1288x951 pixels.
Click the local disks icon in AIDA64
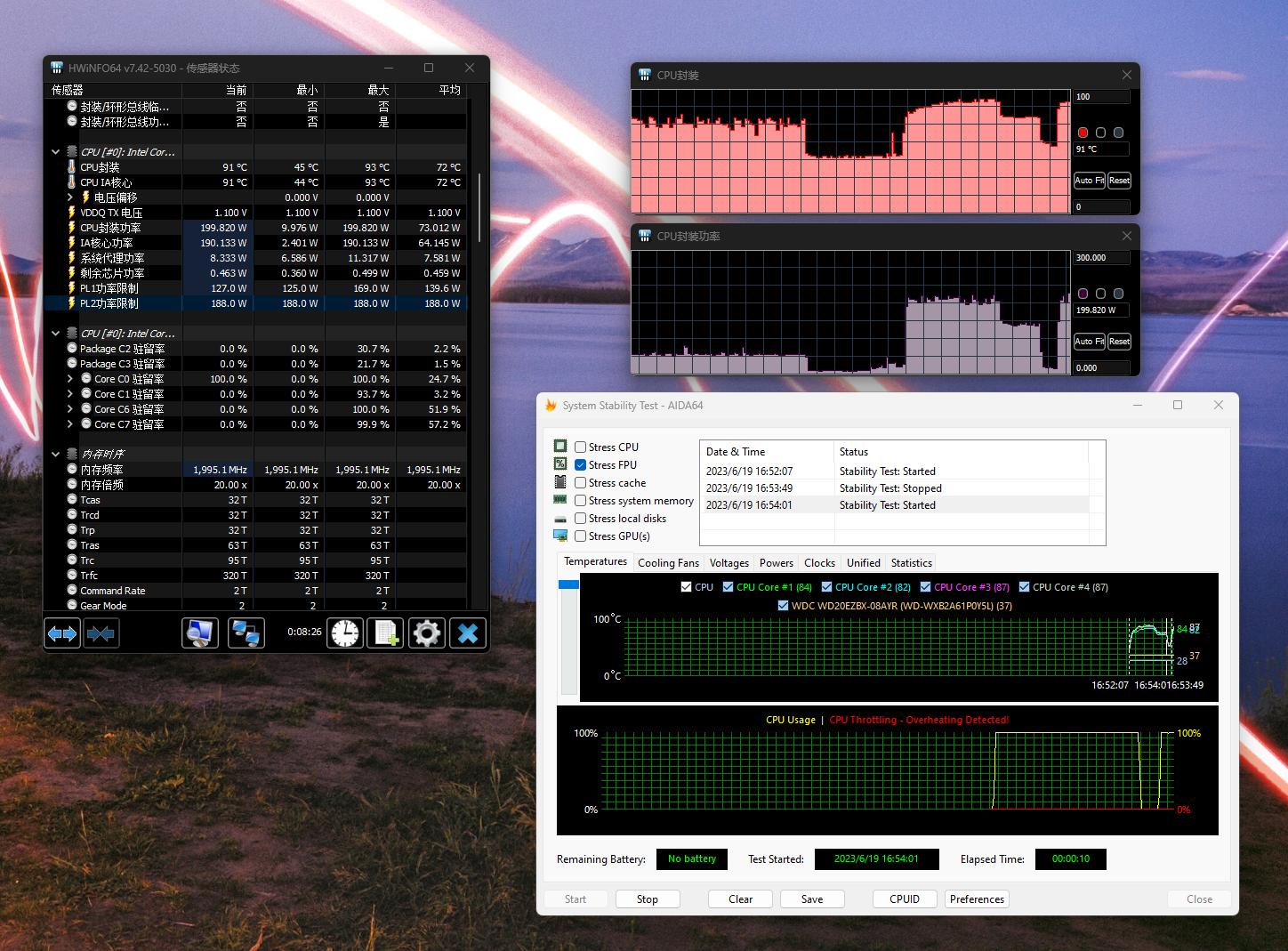point(560,518)
